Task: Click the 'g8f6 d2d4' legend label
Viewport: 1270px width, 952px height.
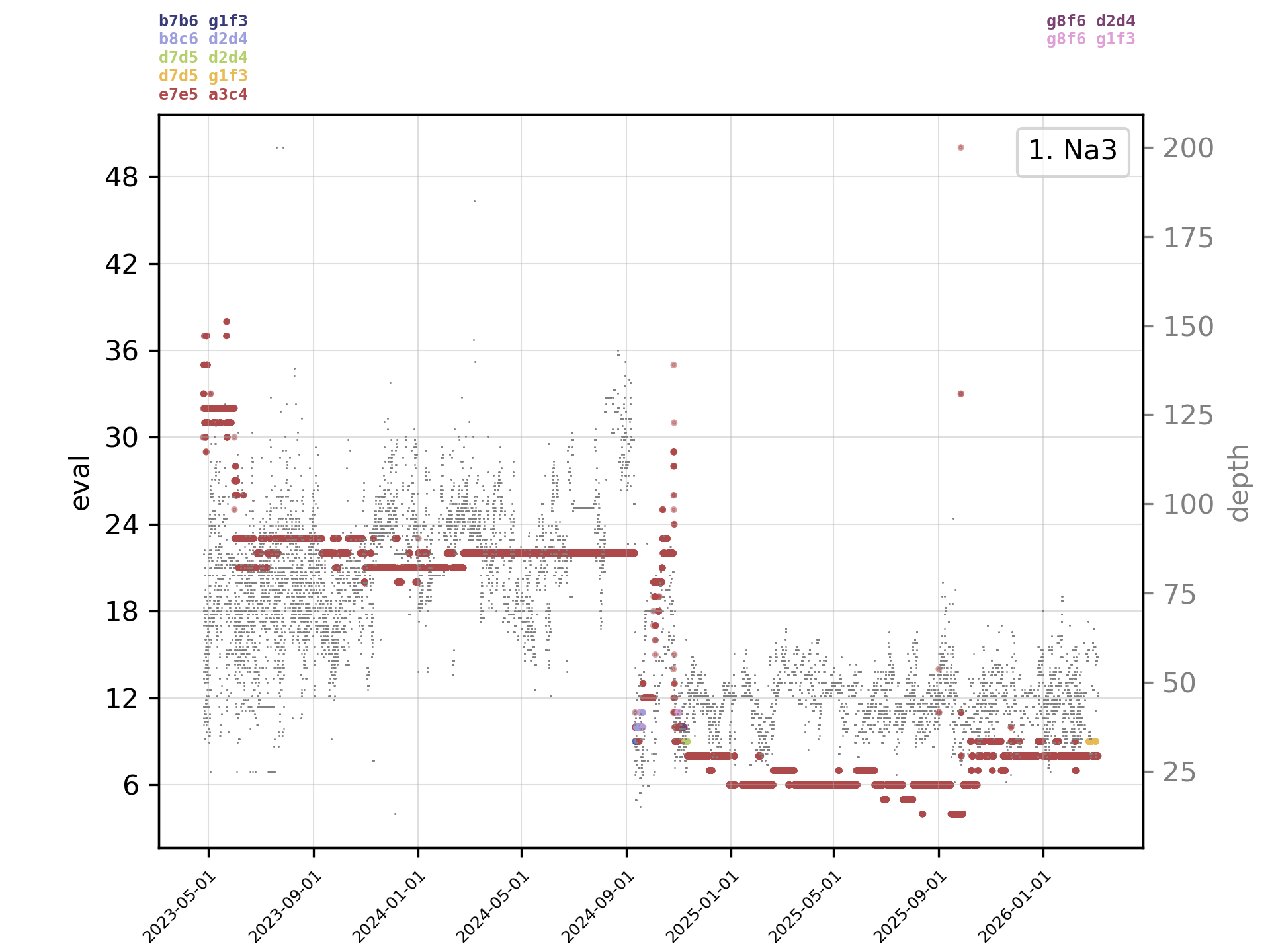Action: (x=1090, y=21)
